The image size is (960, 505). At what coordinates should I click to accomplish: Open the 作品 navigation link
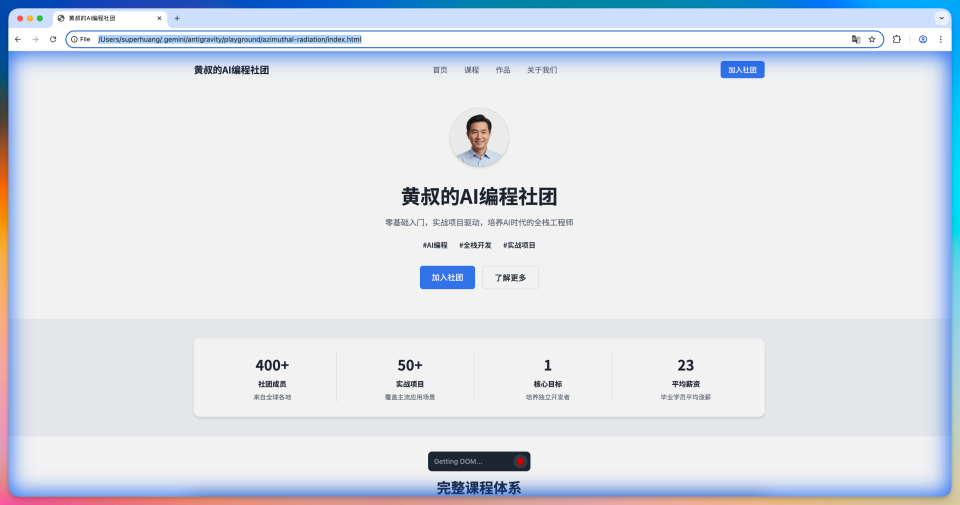pos(503,70)
